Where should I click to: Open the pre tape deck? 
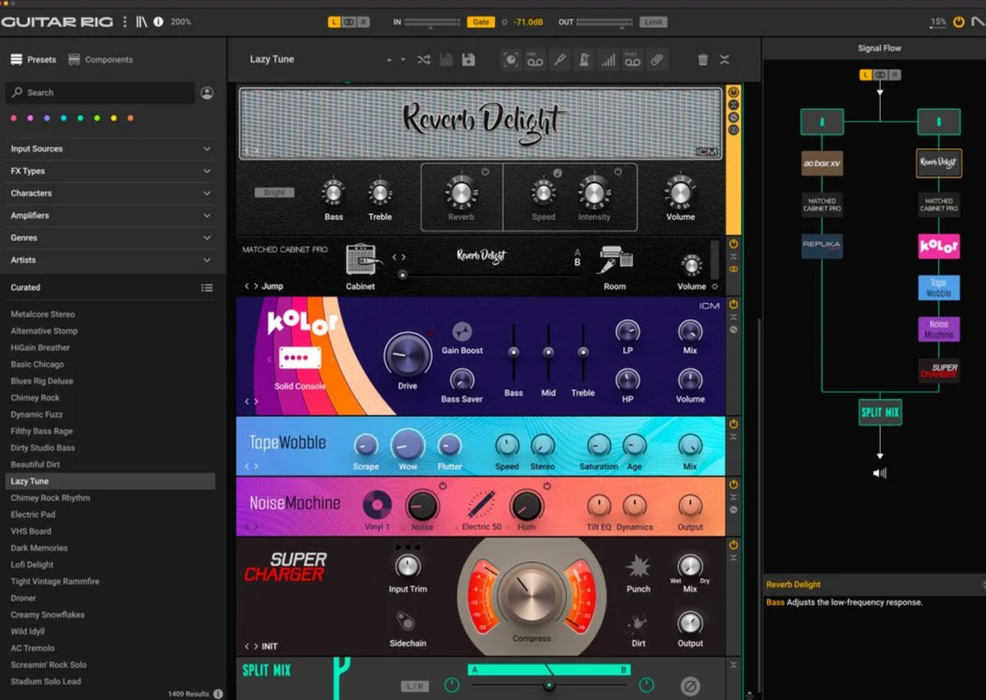[x=535, y=60]
